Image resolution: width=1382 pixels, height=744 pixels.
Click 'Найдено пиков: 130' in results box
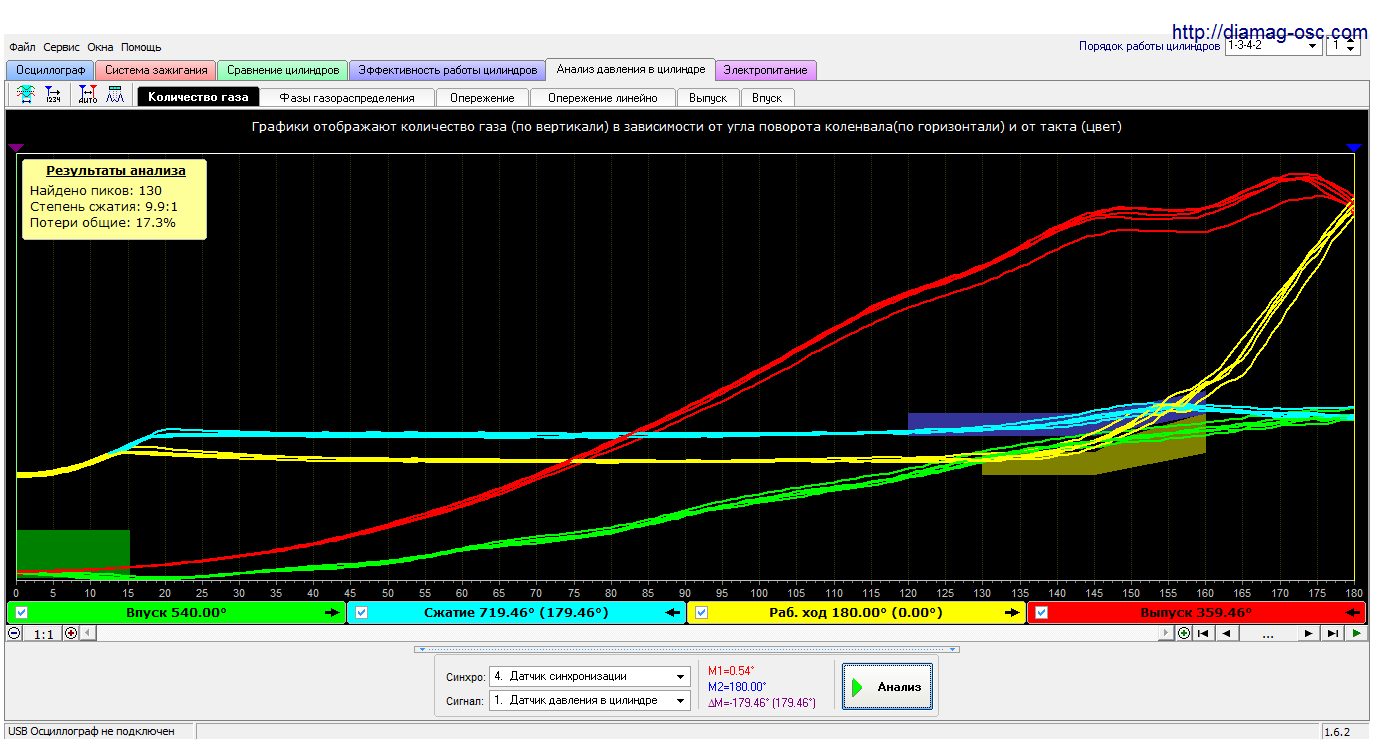click(x=96, y=191)
